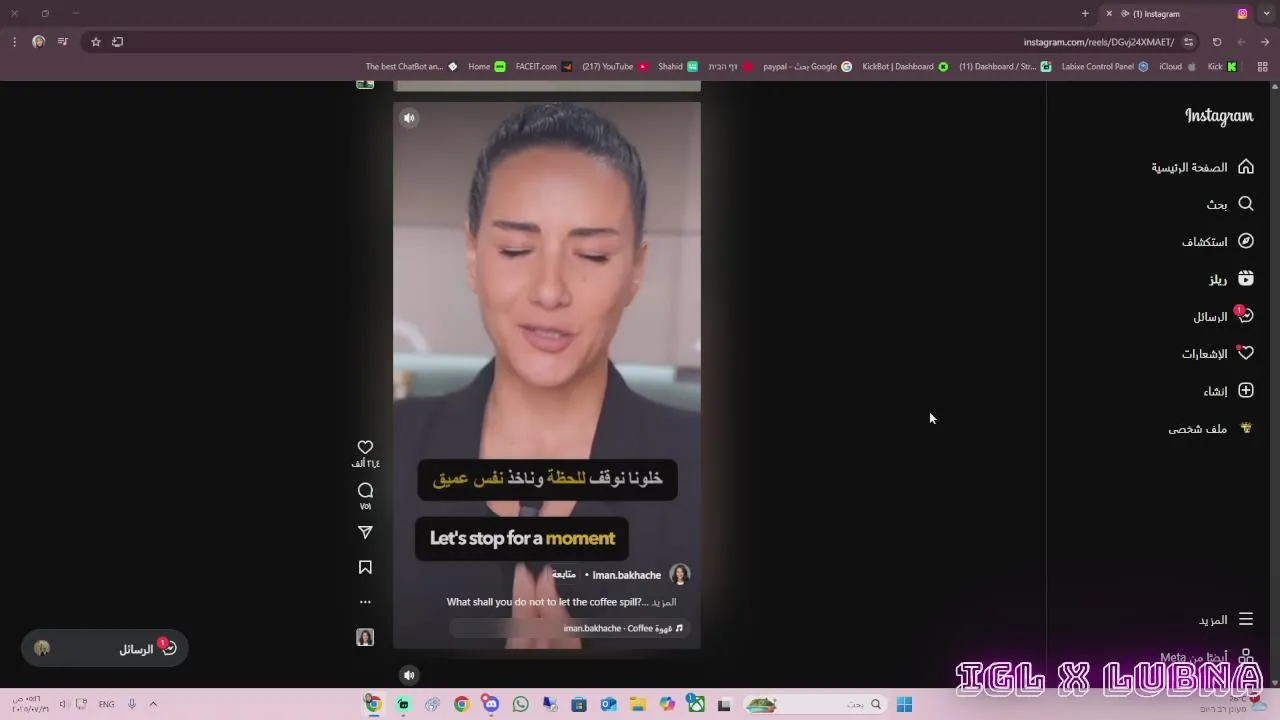This screenshot has width=1280, height=720.
Task: Mute the iman.bakhache reel audio
Action: (409, 118)
